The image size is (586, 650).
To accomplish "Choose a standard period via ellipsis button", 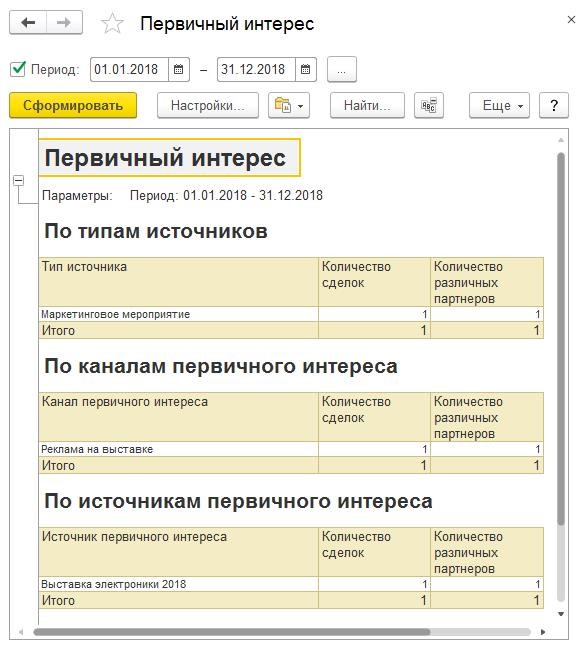I will [x=341, y=69].
